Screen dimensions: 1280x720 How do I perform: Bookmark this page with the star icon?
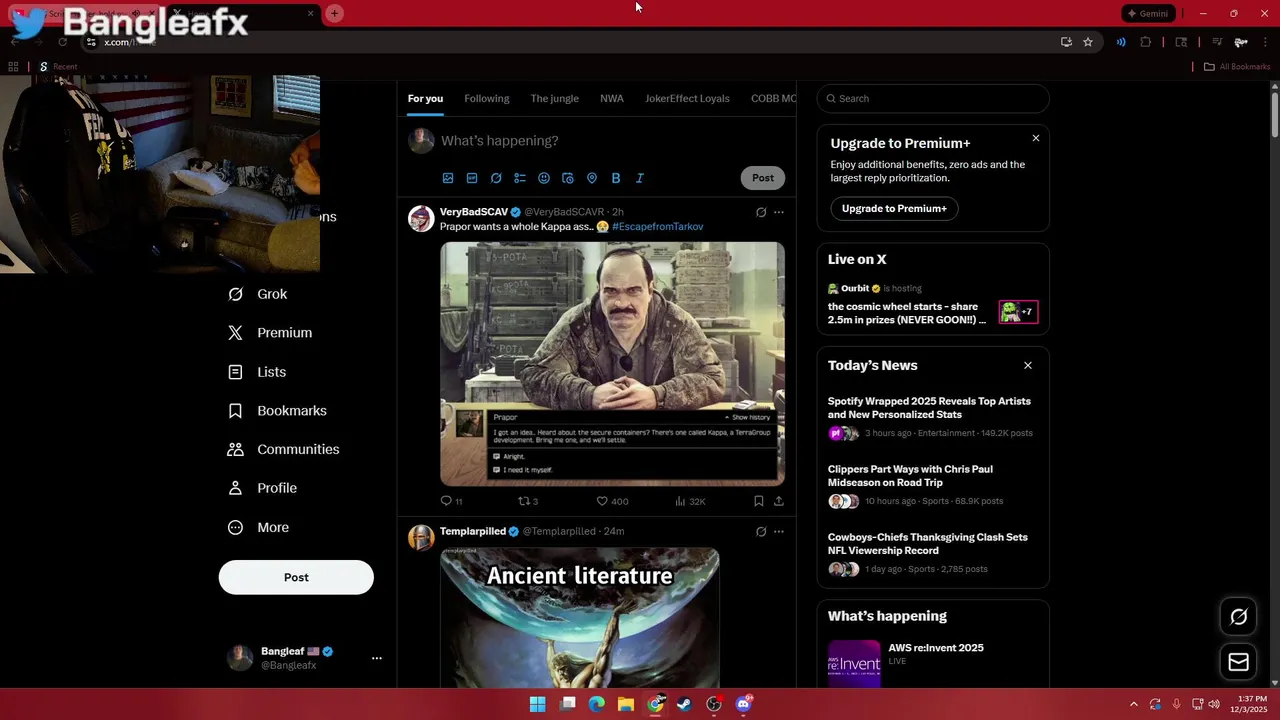point(1088,42)
